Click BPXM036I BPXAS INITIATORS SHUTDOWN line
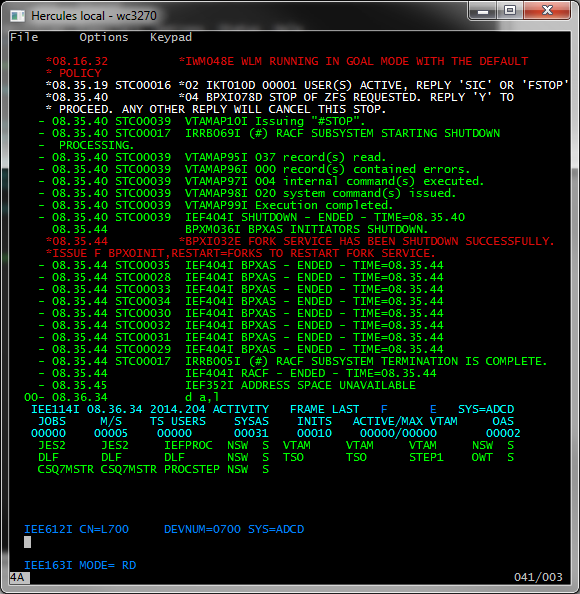The image size is (580, 594). (x=240, y=229)
